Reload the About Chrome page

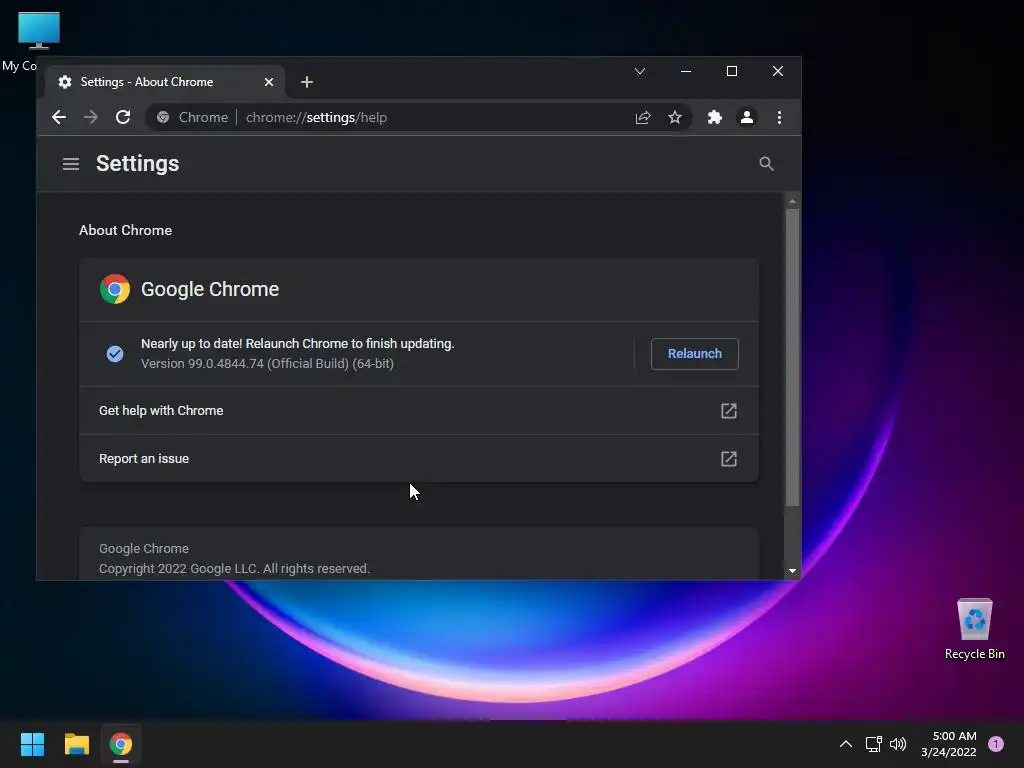[x=123, y=118]
